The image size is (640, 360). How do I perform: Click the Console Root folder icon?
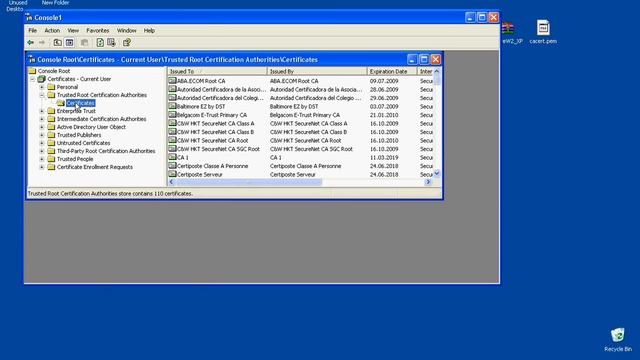[x=32, y=71]
